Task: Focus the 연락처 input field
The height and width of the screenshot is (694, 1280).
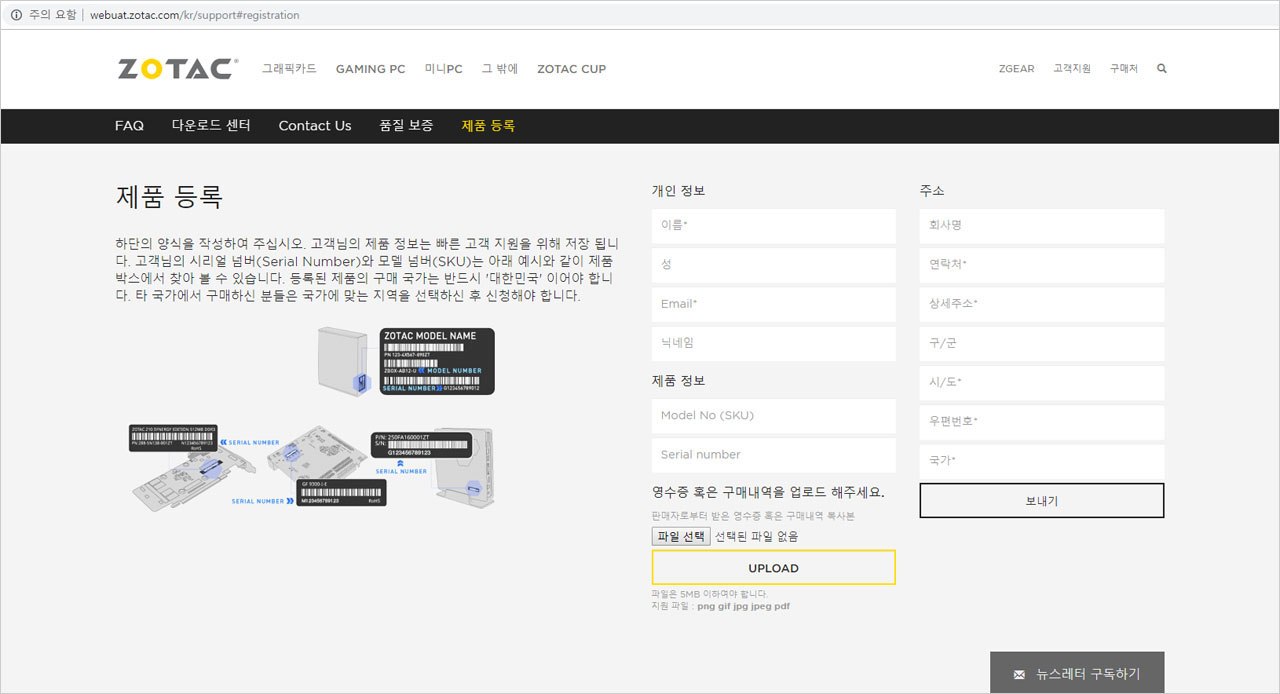Action: click(x=1042, y=265)
